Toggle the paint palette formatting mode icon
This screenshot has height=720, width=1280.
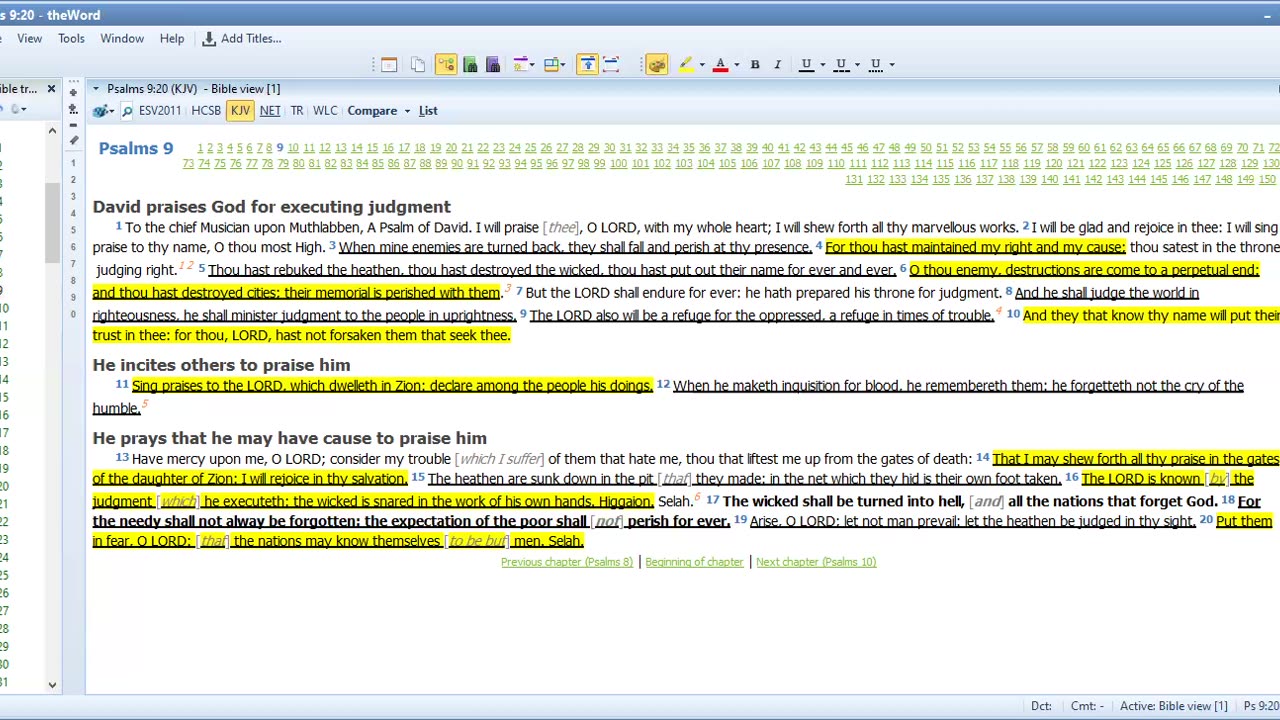[657, 64]
